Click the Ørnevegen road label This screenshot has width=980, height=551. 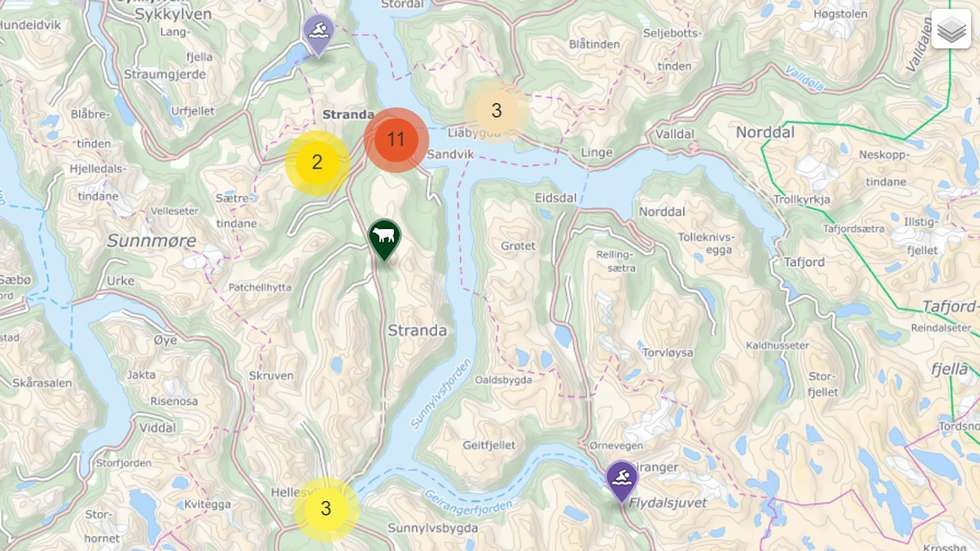coord(616,445)
